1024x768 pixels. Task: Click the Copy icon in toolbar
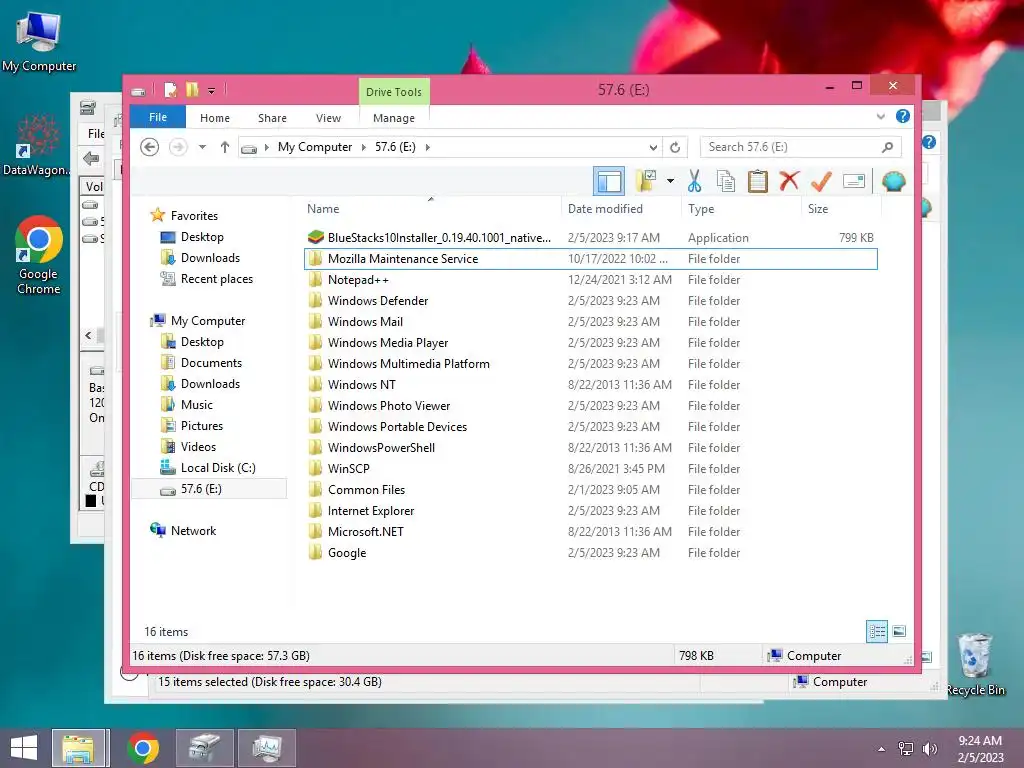726,181
